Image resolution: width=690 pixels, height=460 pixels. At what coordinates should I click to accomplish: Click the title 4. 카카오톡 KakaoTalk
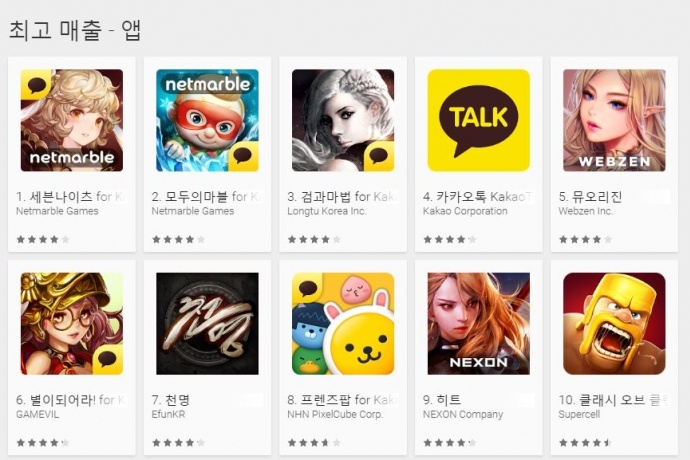[478, 197]
